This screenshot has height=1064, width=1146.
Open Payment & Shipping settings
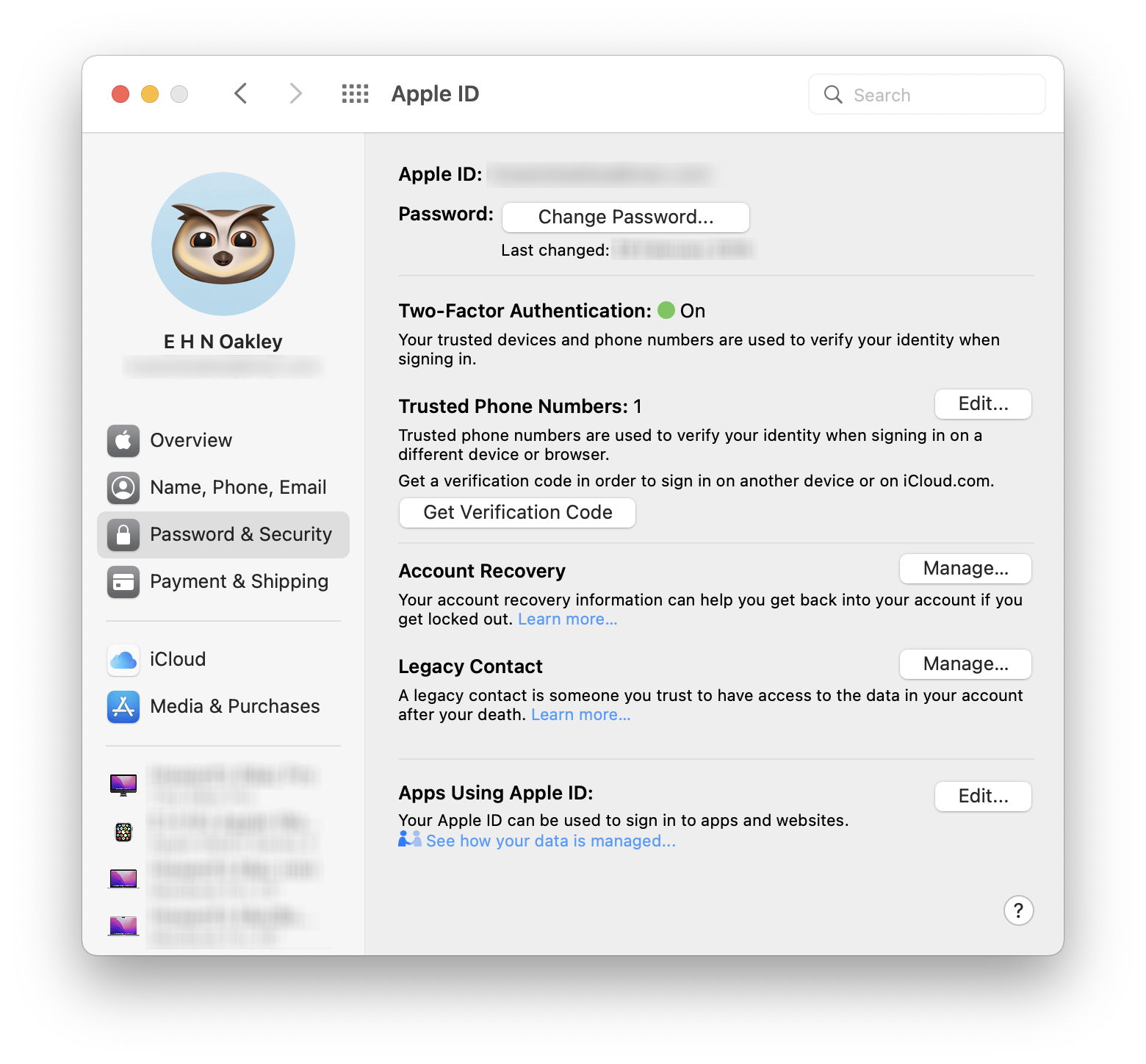[x=238, y=581]
